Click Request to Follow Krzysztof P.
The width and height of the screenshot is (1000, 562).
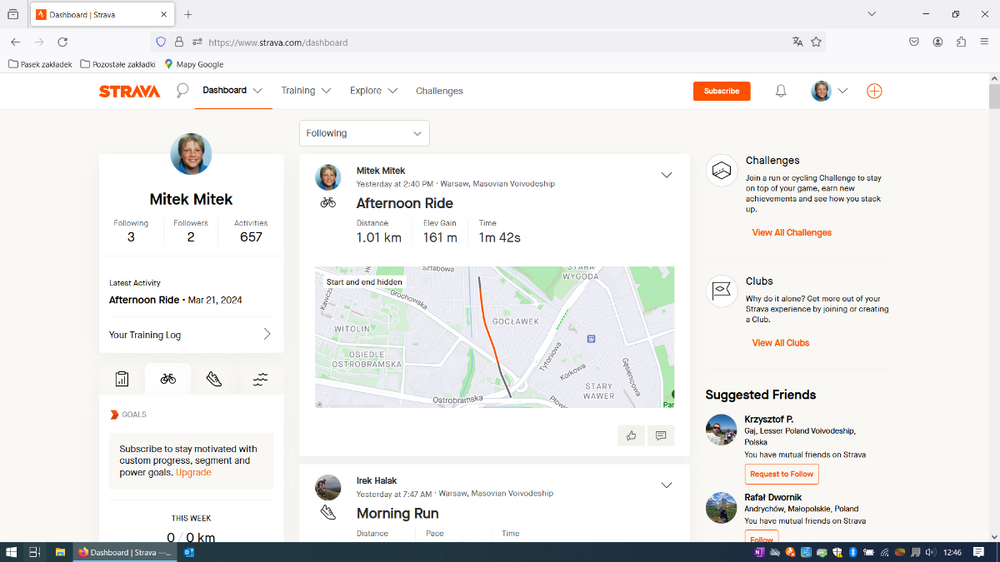[781, 474]
